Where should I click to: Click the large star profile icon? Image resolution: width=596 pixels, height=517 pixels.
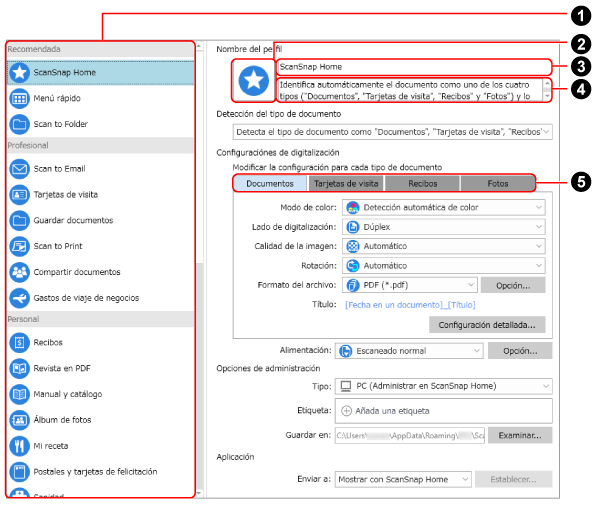click(253, 81)
